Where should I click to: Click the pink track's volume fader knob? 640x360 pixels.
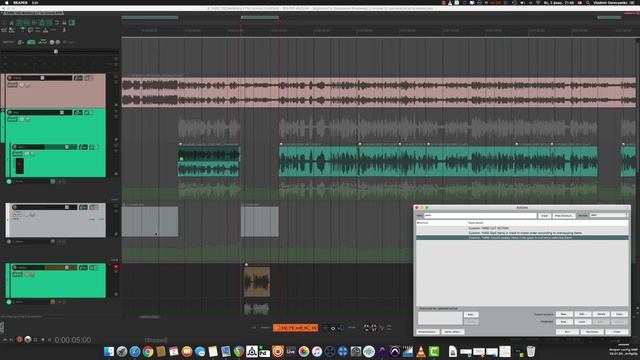42,78
